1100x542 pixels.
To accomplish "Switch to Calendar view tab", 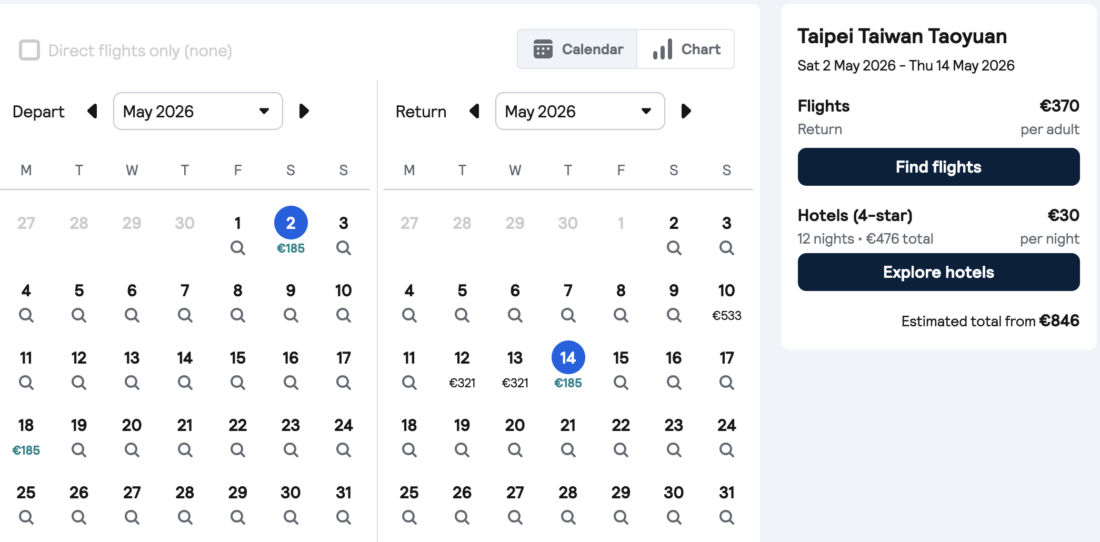I will tap(578, 49).
